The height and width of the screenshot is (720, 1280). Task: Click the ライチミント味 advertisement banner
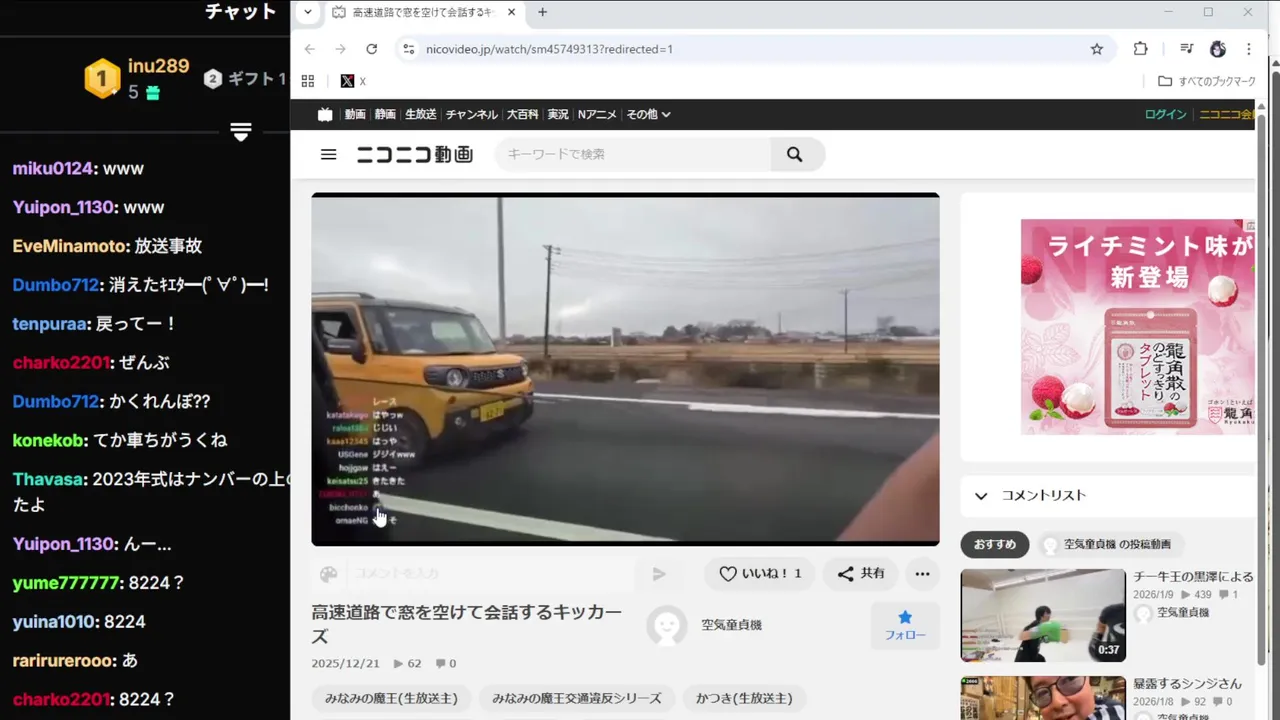point(1137,327)
